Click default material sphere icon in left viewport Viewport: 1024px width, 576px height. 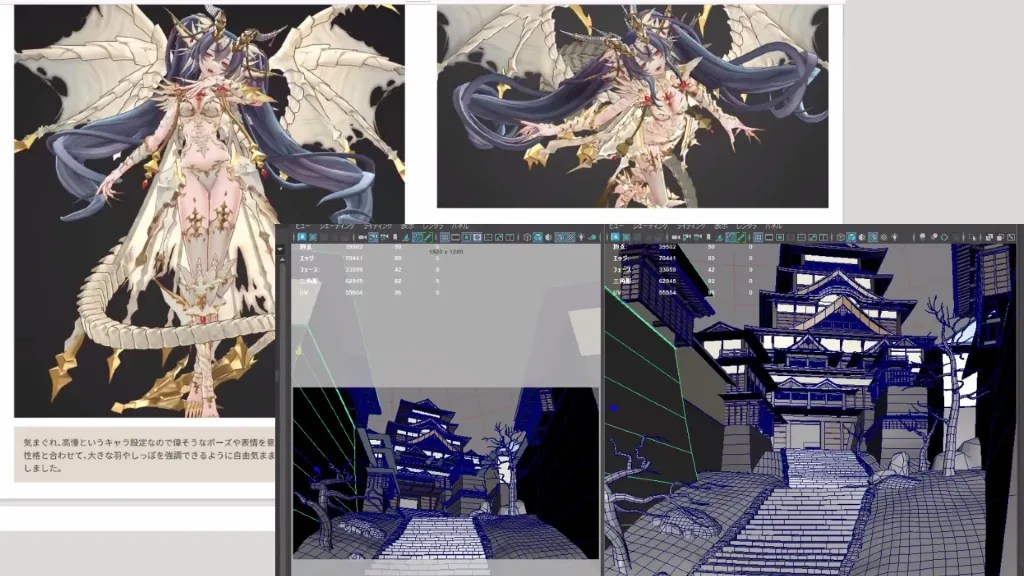pos(548,237)
